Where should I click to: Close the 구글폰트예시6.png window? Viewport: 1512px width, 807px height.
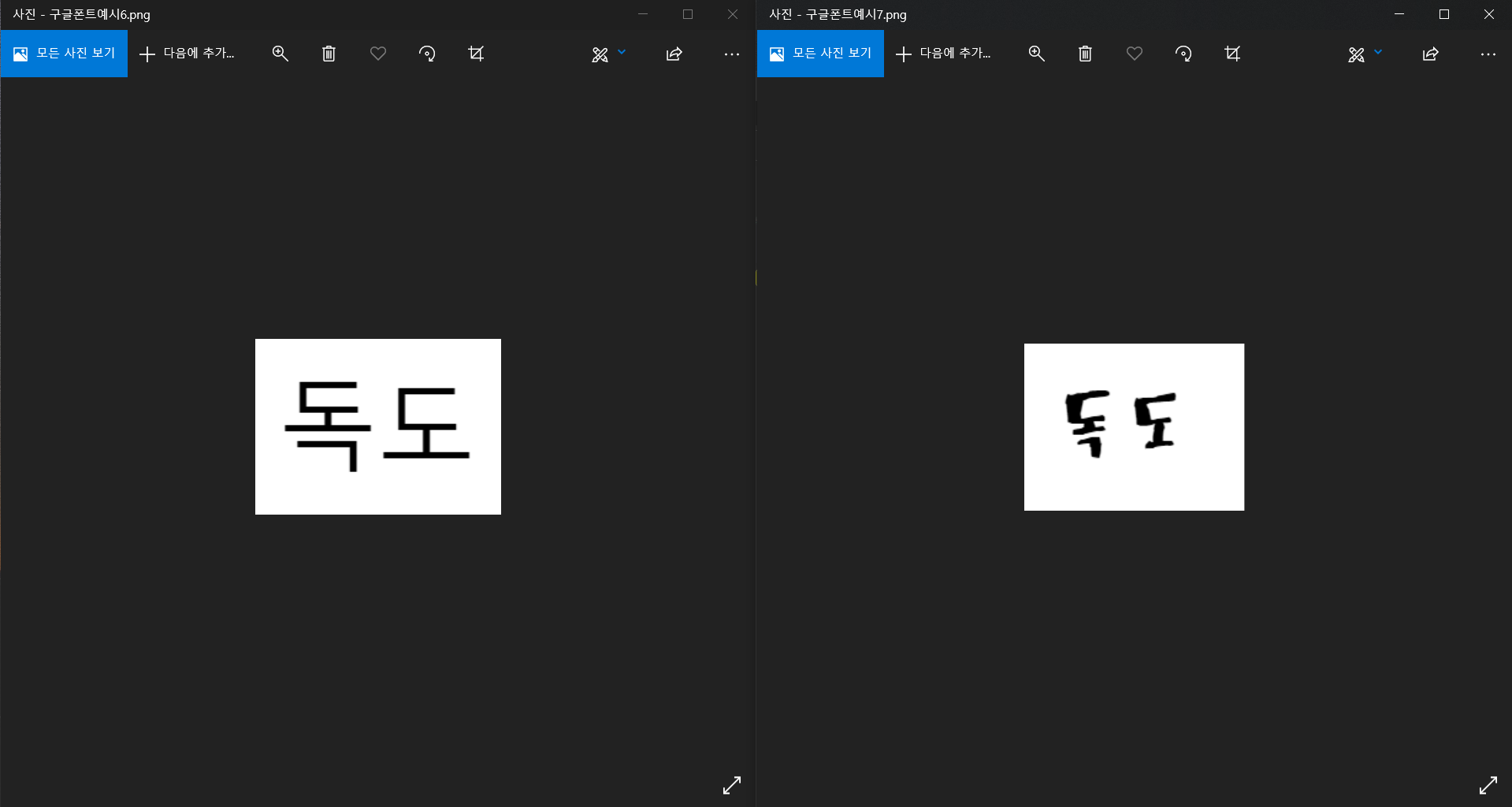pyautogui.click(x=733, y=14)
